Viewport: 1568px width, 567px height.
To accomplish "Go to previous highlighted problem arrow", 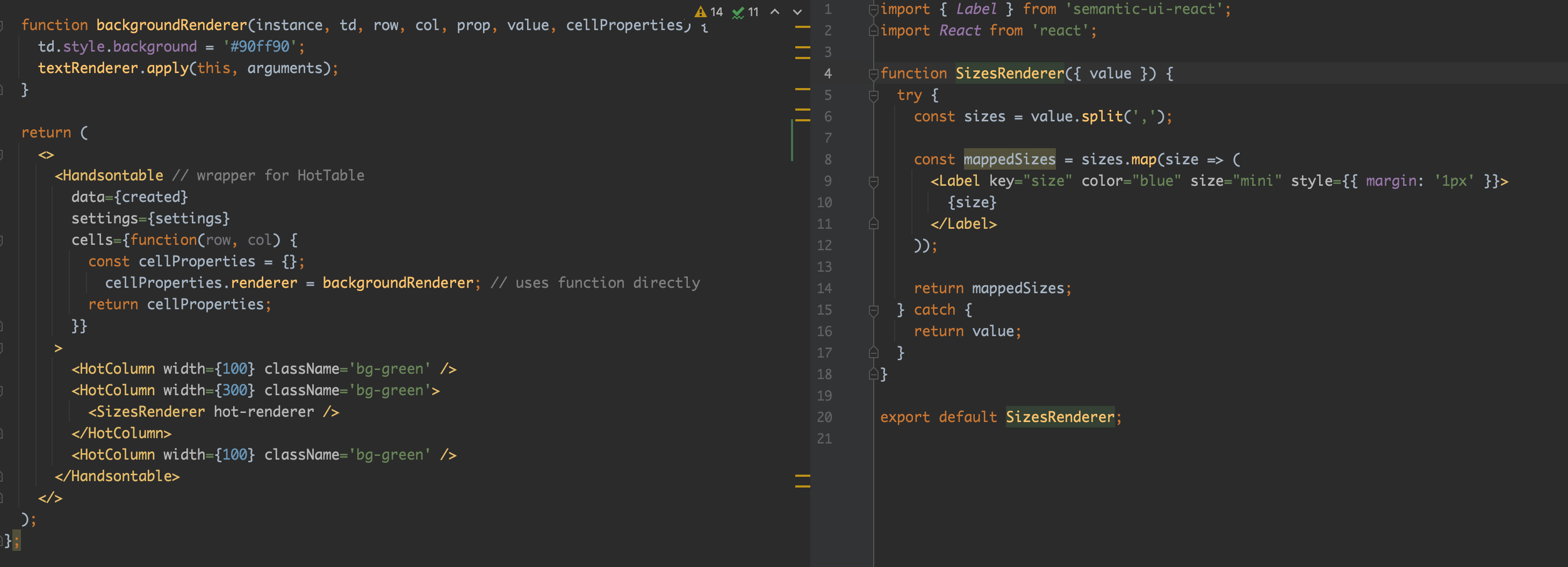I will click(x=775, y=12).
